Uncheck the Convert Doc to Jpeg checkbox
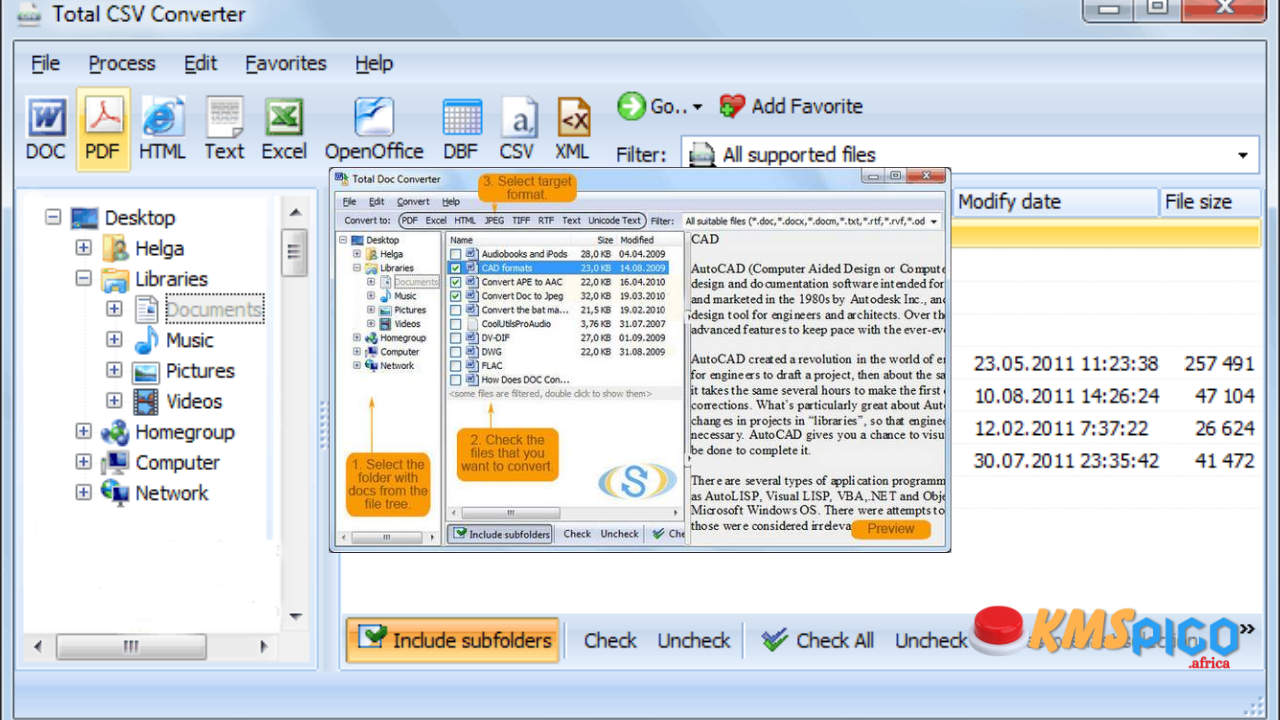Viewport: 1280px width, 720px height. [456, 296]
